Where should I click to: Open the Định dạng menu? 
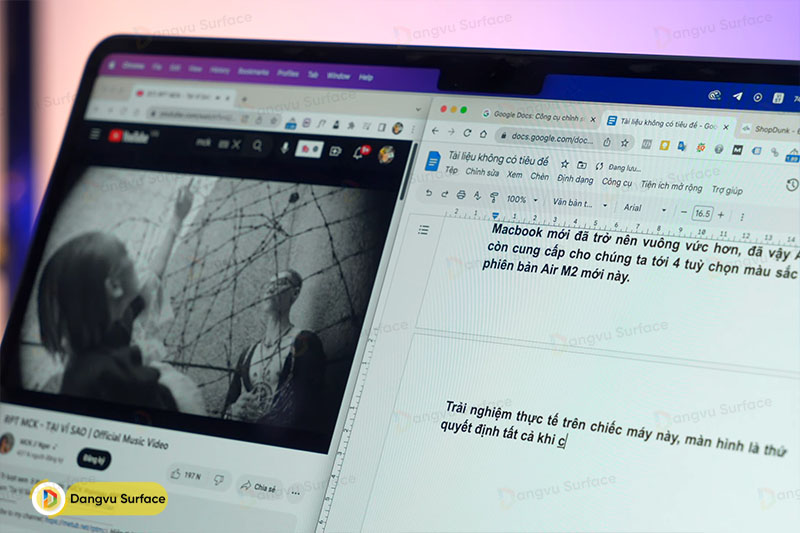coord(575,179)
